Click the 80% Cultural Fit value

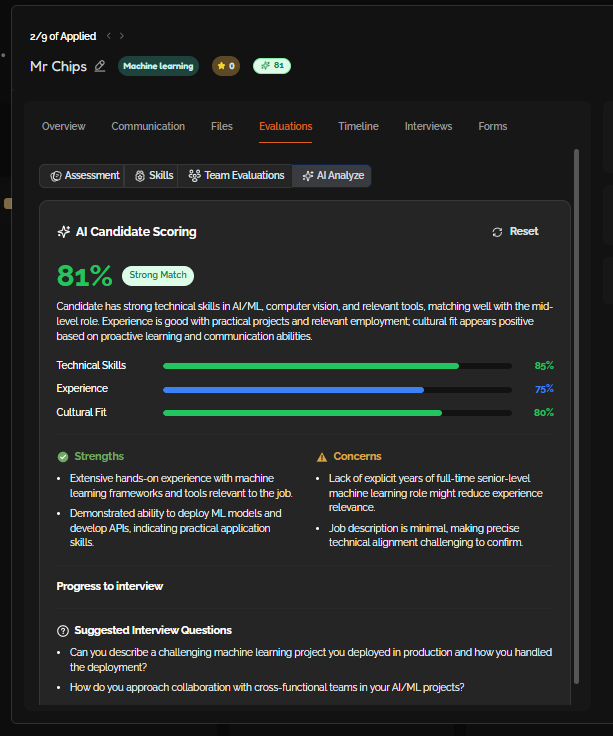coord(544,413)
